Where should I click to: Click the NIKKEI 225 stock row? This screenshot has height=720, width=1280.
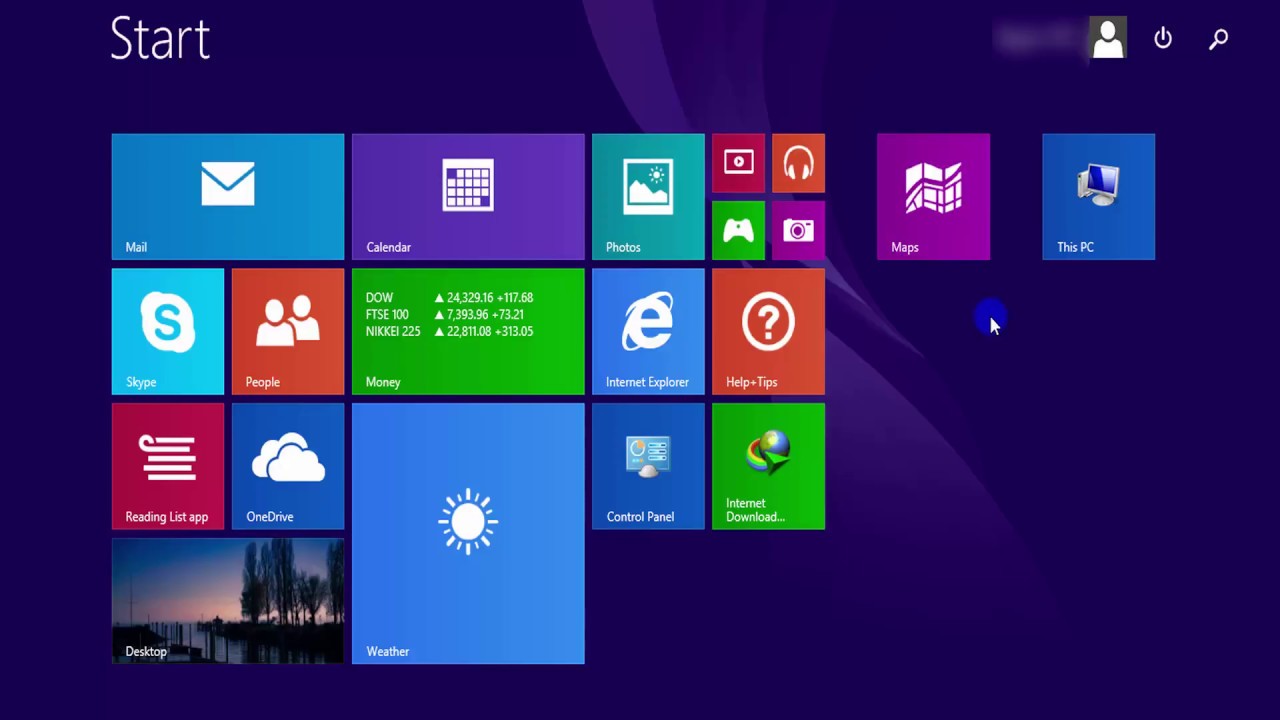[450, 332]
